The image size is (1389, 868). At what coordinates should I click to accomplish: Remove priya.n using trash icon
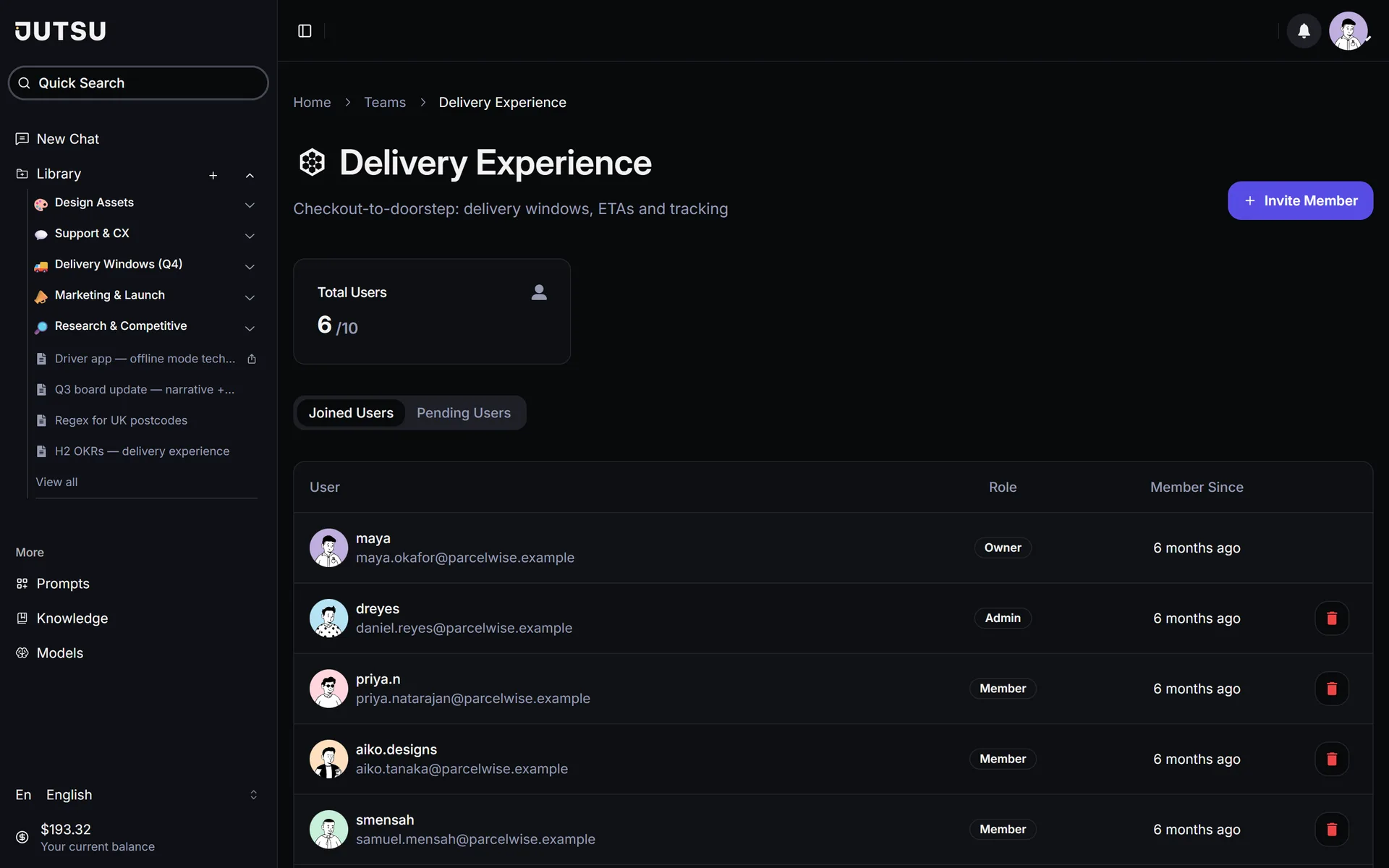[x=1331, y=689]
